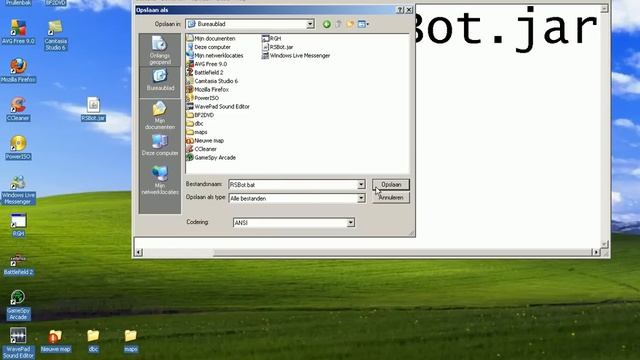The height and width of the screenshot is (360, 640).
Task: Open Camtasia Studio 6 desktop icon
Action: 56,35
